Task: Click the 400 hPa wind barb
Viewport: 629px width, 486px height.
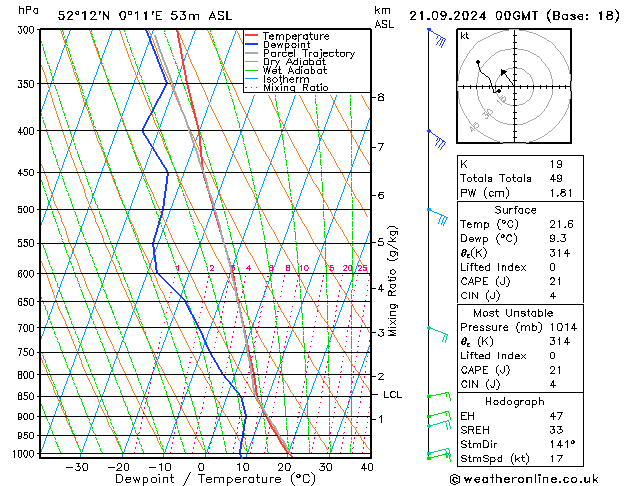Action: 437,140
